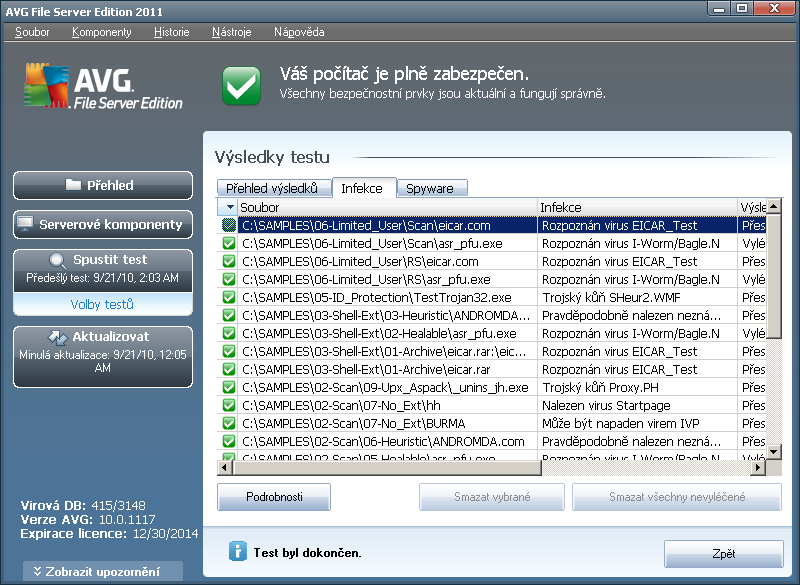Image resolution: width=800 pixels, height=585 pixels.
Task: Click the status icon for 02-Healable\asr_pfu.exe row
Action: pyautogui.click(x=229, y=333)
